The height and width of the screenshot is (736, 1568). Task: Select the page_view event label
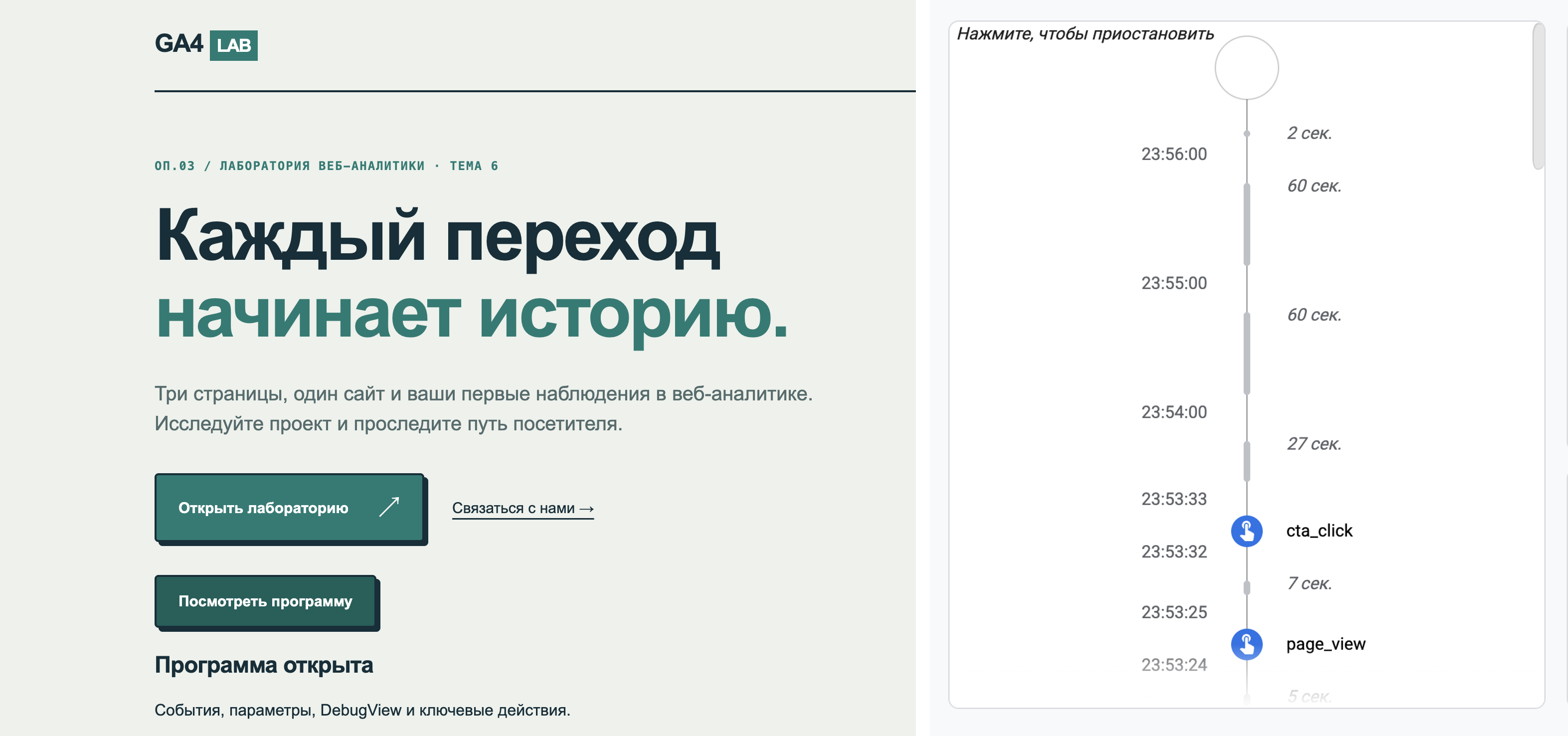[1326, 644]
